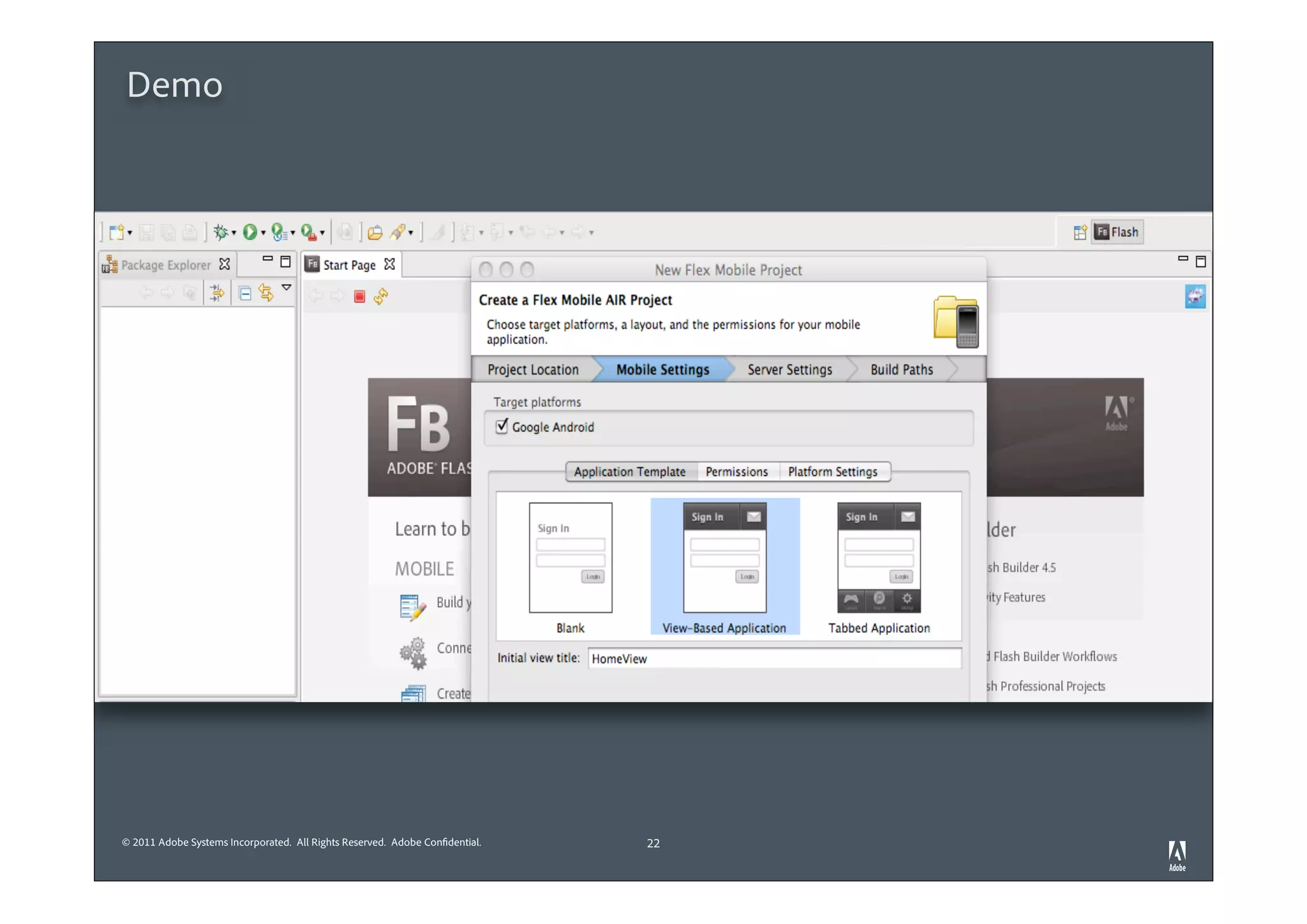Click the New project toolbar icon

click(x=116, y=232)
